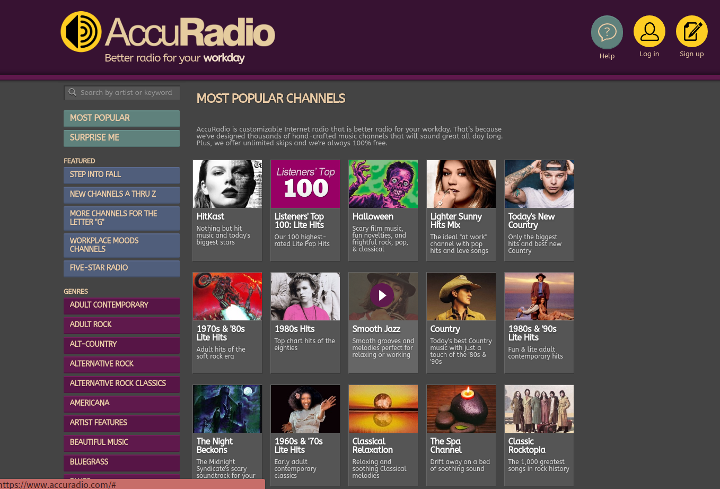Open the Country channel thumbnail

pos(461,296)
